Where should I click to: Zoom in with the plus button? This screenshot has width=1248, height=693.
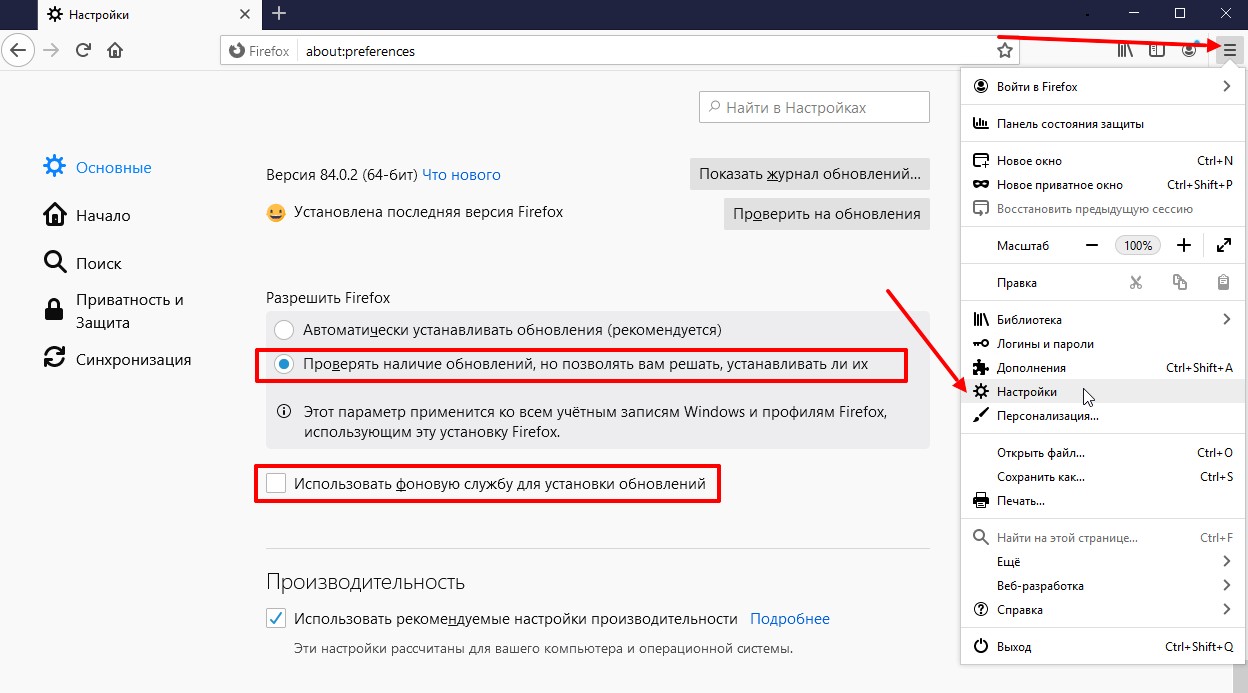pyautogui.click(x=1184, y=245)
